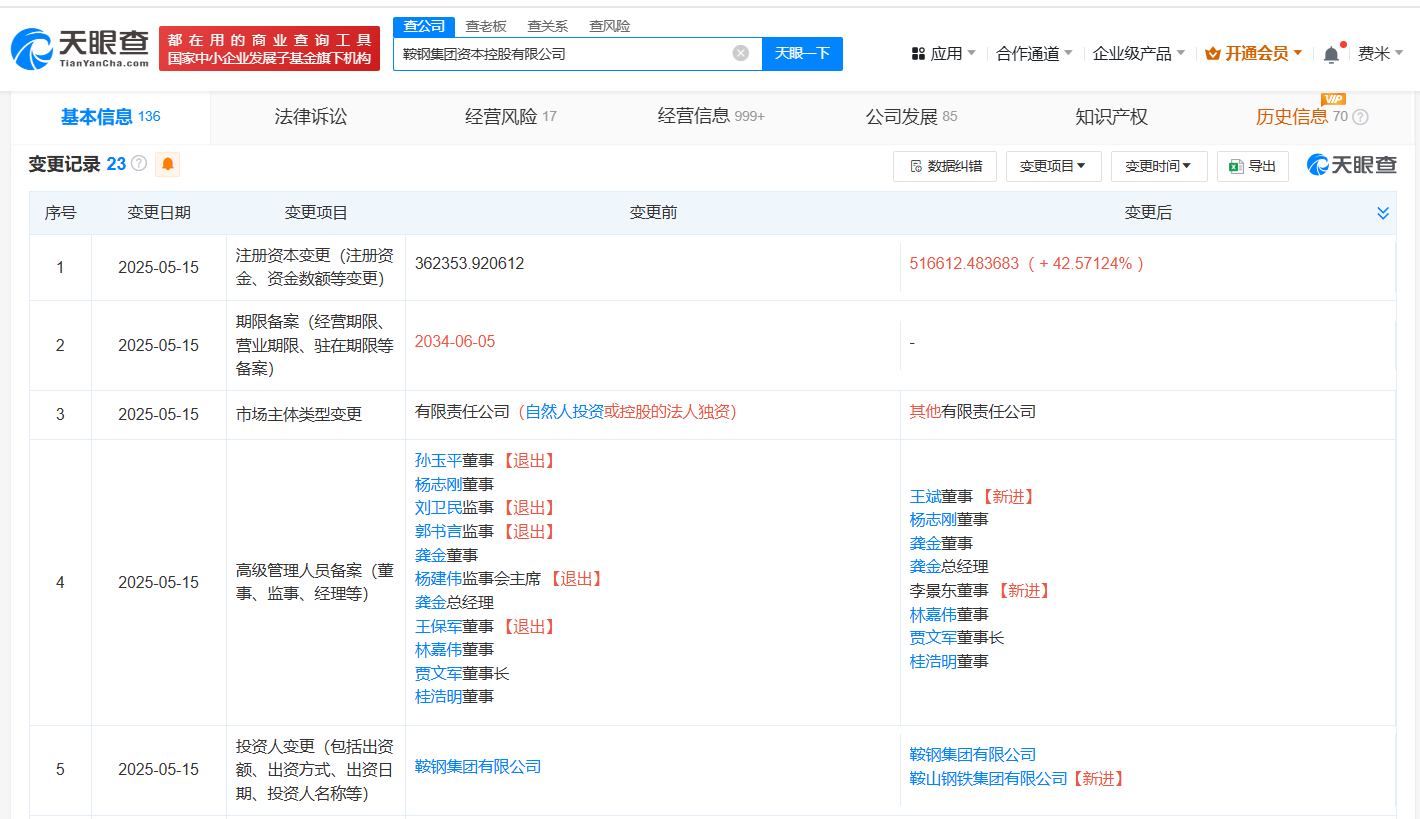Open the 经营风险 tab
1420x819 pixels.
[511, 117]
